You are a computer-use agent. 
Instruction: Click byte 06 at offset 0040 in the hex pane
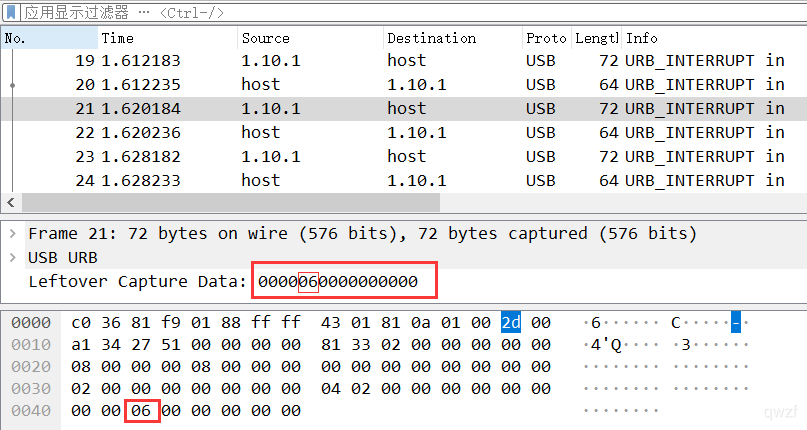click(141, 411)
